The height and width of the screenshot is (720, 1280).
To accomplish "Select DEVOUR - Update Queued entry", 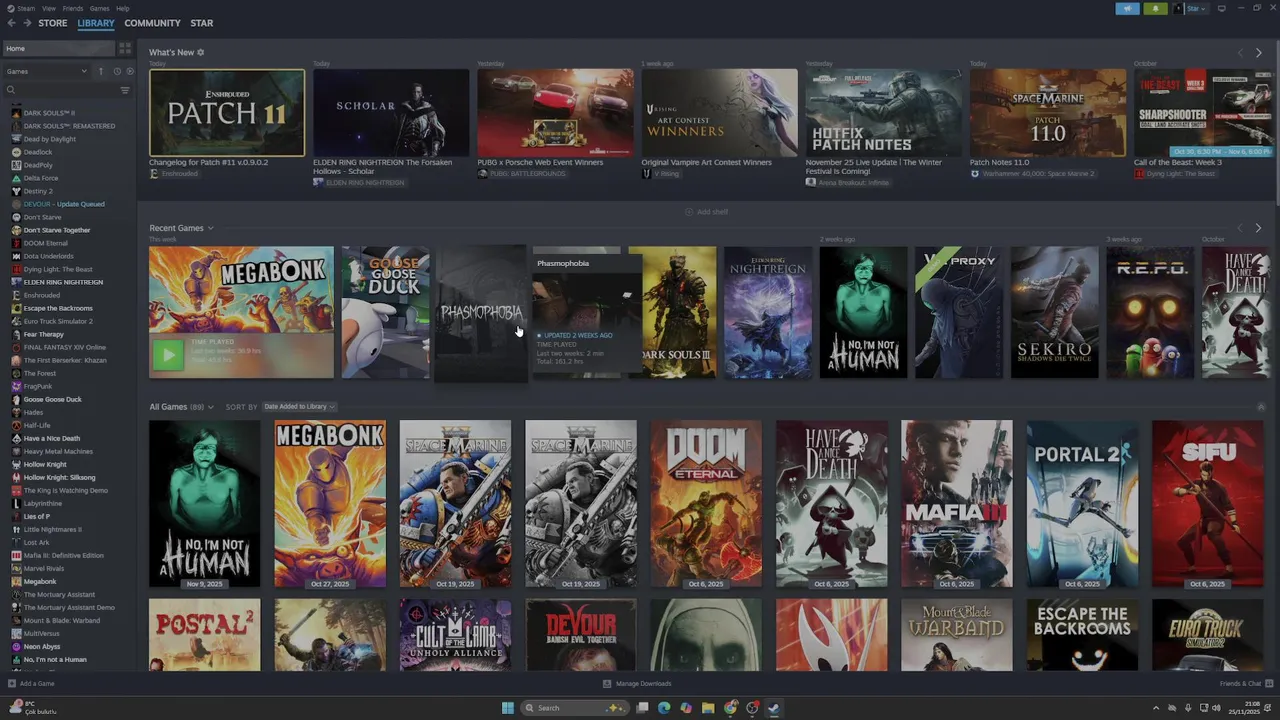I will tap(64, 204).
